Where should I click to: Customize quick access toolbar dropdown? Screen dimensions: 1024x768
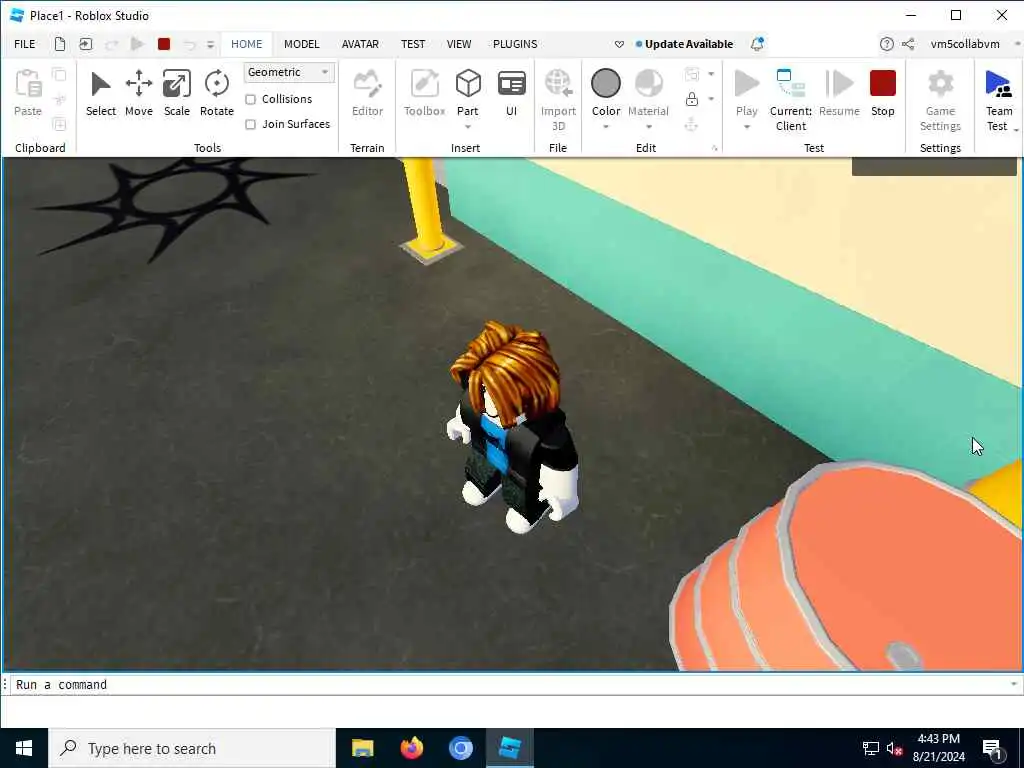[x=210, y=44]
